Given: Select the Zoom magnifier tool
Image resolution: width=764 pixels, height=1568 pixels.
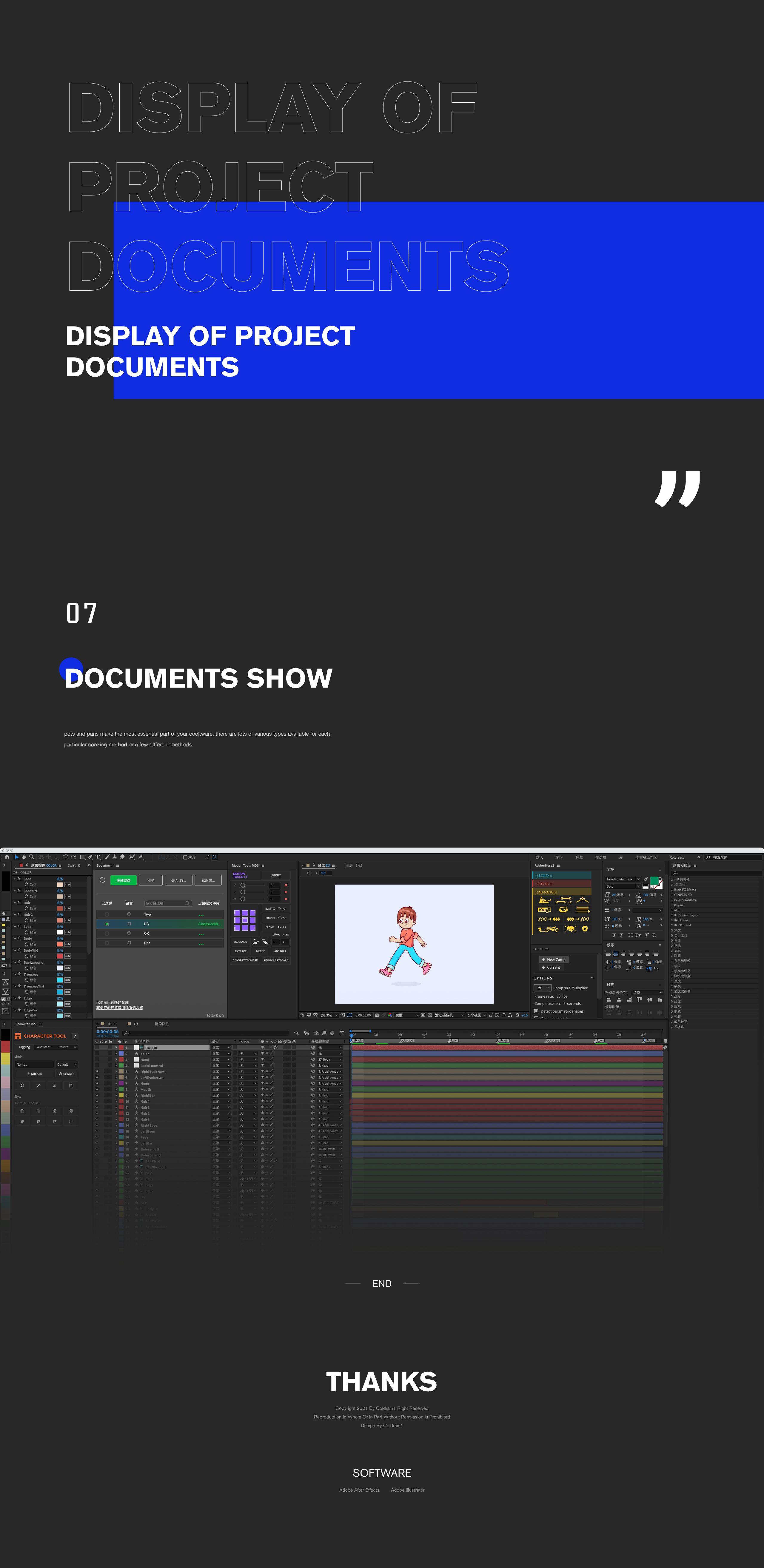Looking at the screenshot, I should (32, 857).
